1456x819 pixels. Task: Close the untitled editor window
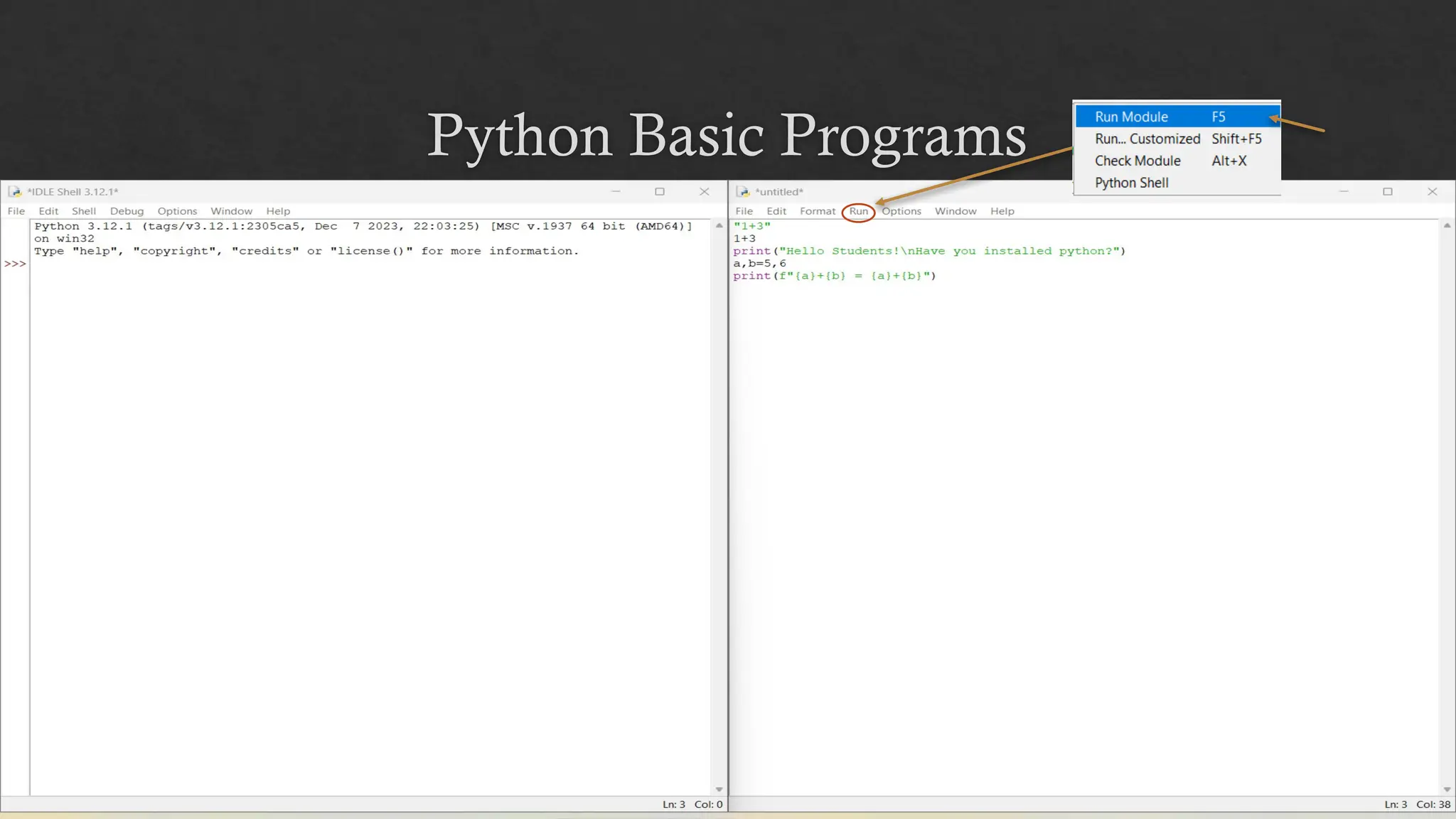[x=1432, y=192]
